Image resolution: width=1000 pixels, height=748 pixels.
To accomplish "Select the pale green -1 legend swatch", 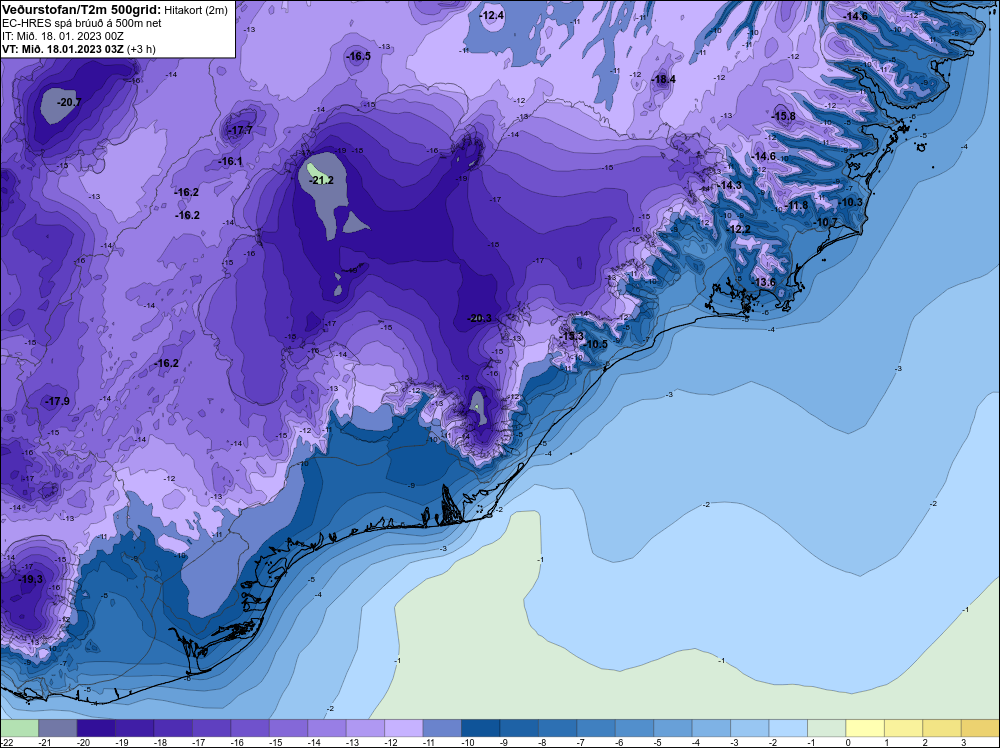I will pyautogui.click(x=827, y=728).
